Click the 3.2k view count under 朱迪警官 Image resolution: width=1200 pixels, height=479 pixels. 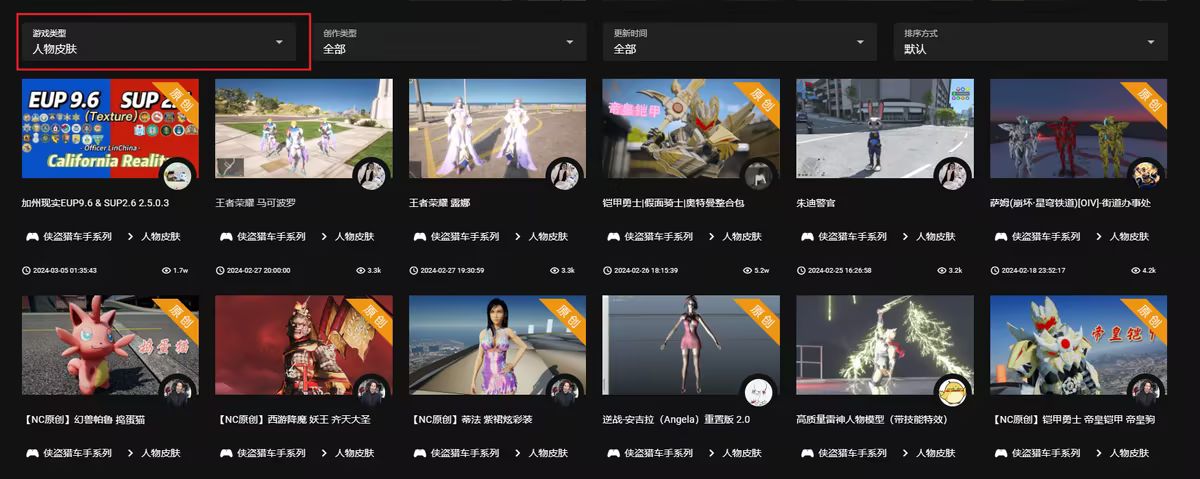pyautogui.click(x=956, y=271)
